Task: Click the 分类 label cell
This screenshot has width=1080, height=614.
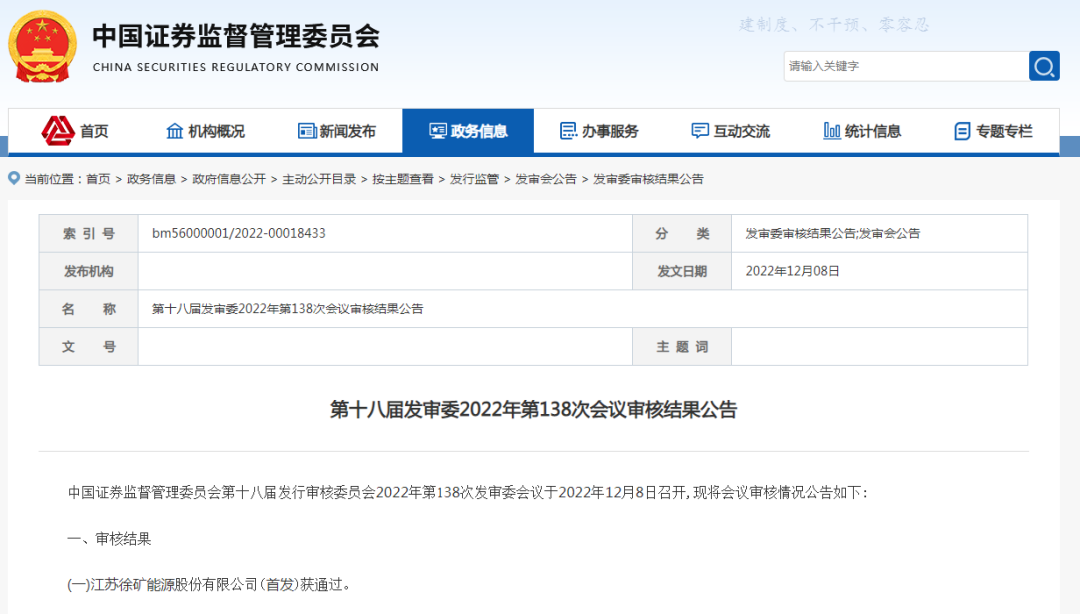Action: pos(682,234)
